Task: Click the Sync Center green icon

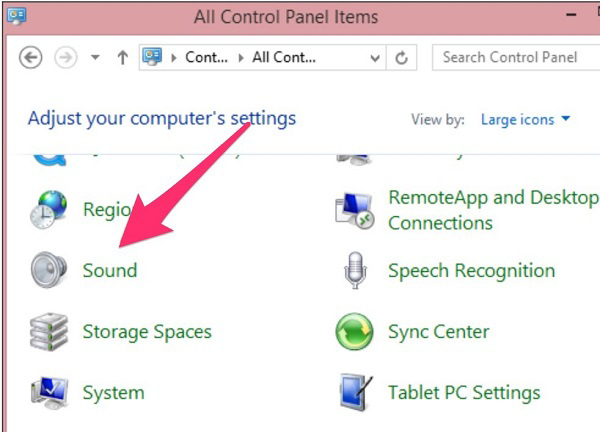Action: coord(354,332)
